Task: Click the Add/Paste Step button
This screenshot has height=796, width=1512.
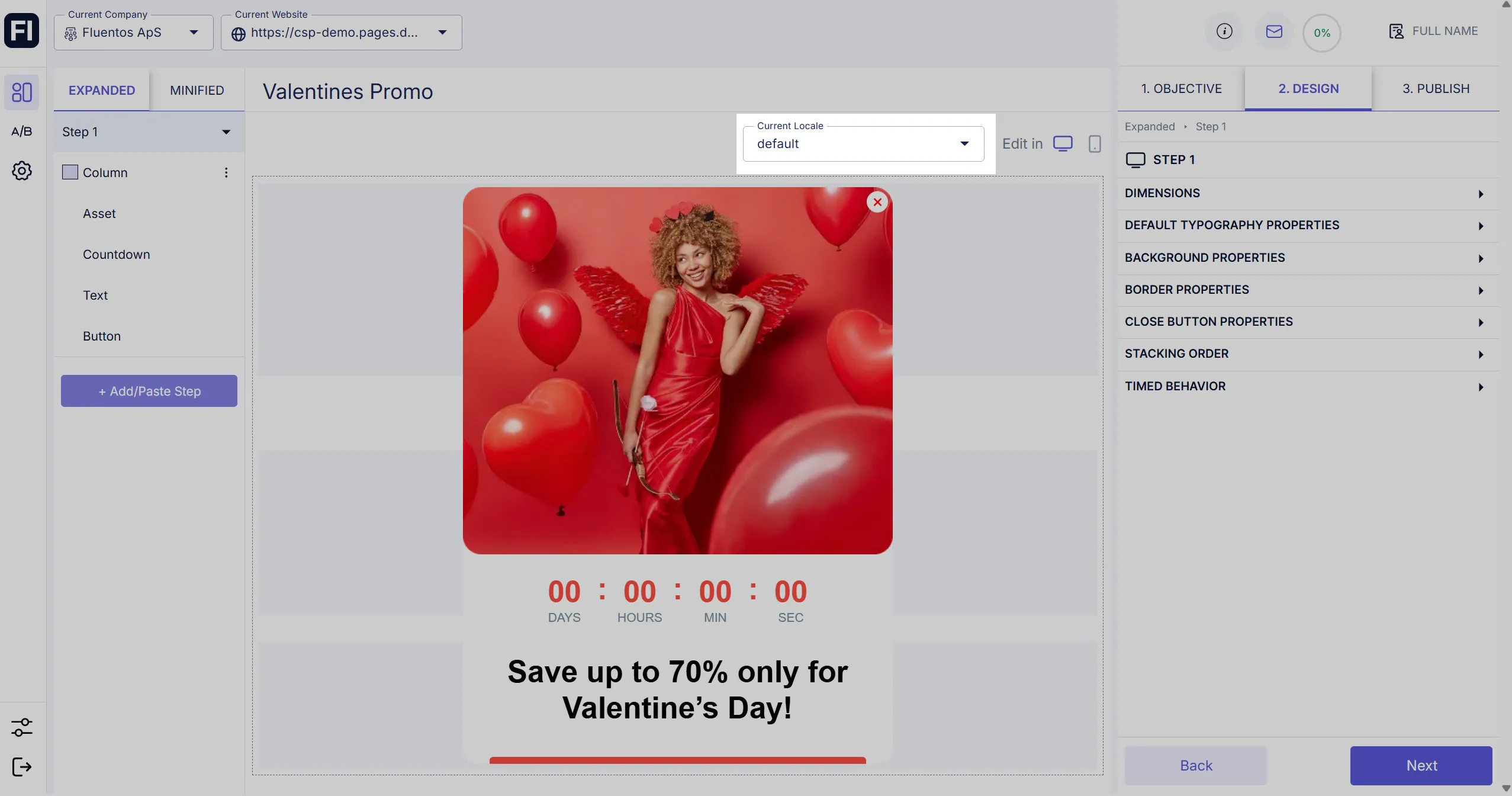Action: 149,391
